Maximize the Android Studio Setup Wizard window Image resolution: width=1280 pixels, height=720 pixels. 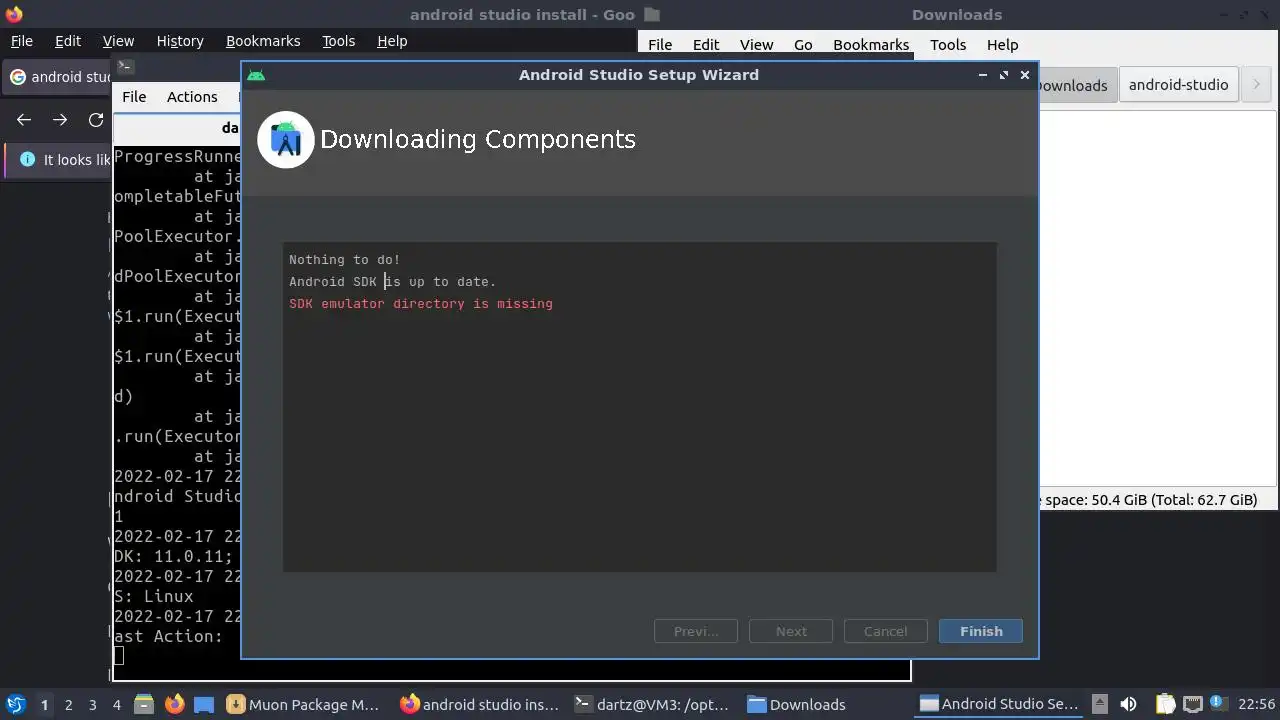point(1004,75)
